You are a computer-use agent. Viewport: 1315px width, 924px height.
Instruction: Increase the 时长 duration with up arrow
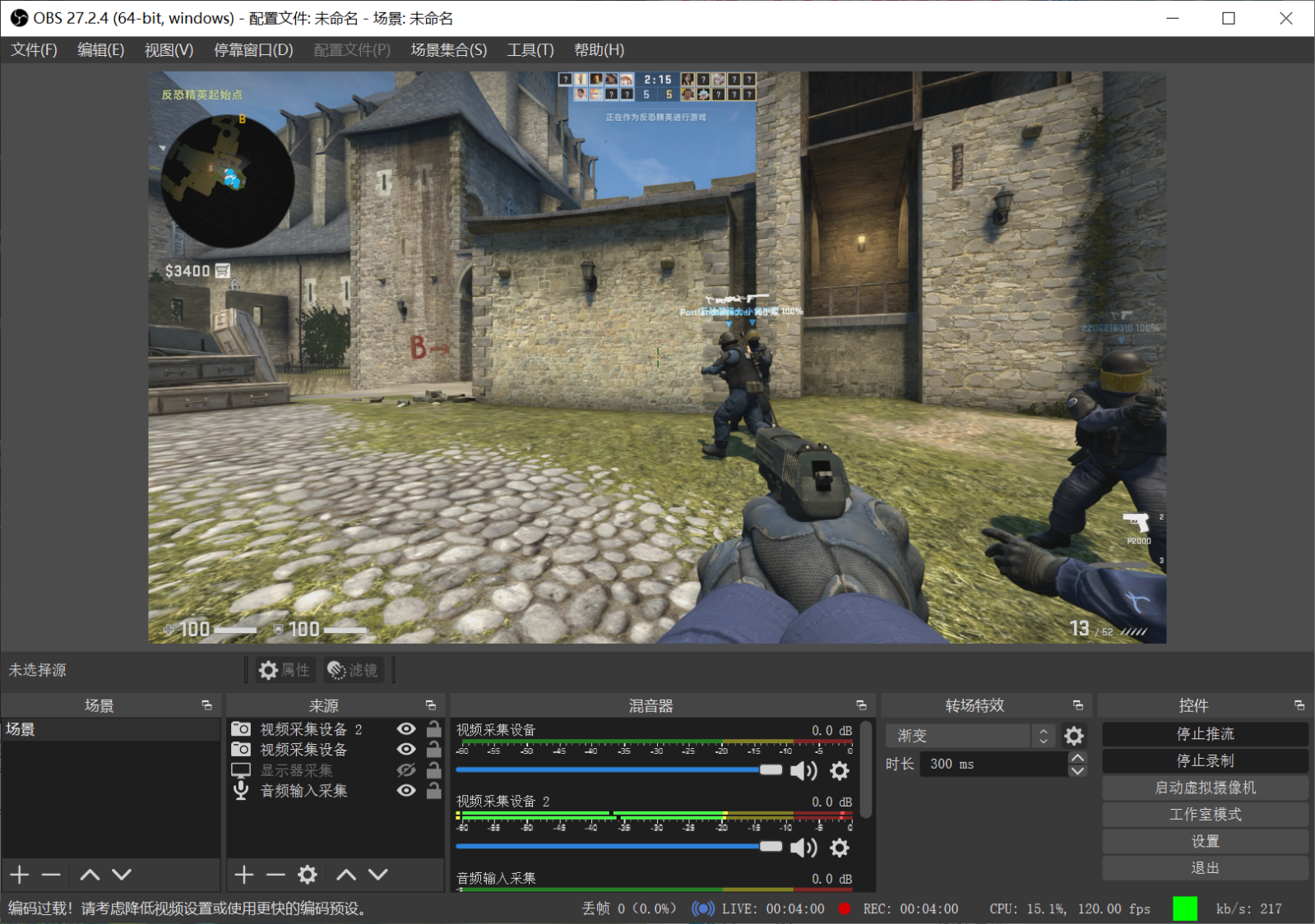pos(1077,757)
